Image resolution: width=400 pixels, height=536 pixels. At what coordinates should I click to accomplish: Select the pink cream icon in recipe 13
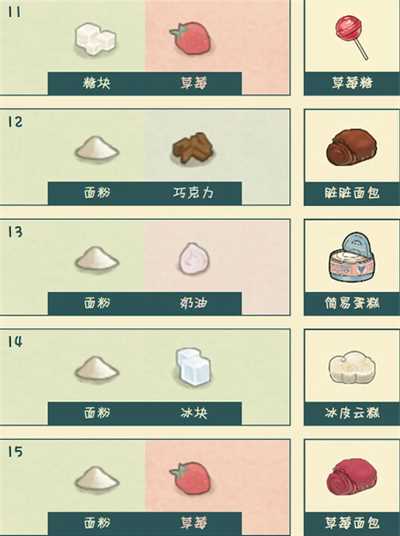coord(194,258)
